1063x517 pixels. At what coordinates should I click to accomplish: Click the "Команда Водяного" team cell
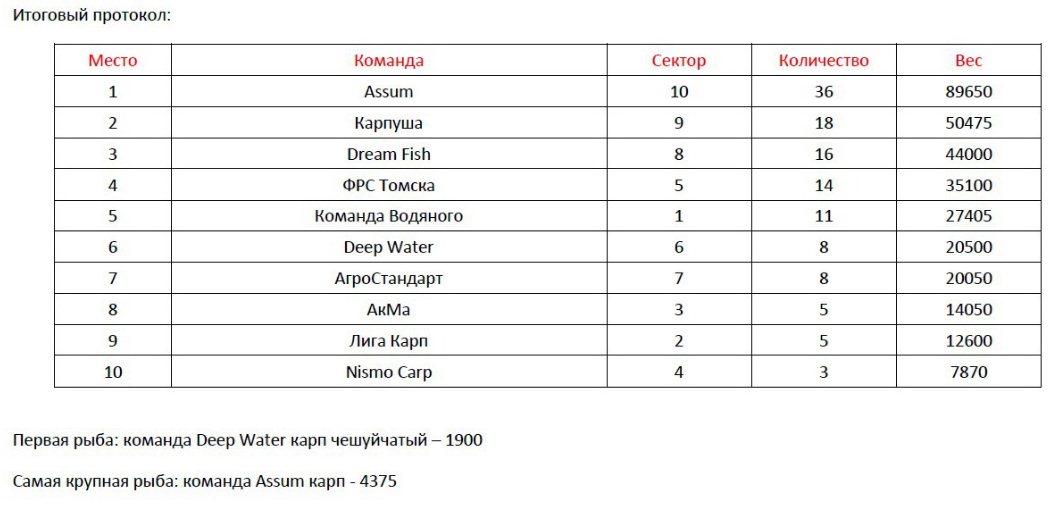[x=388, y=216]
